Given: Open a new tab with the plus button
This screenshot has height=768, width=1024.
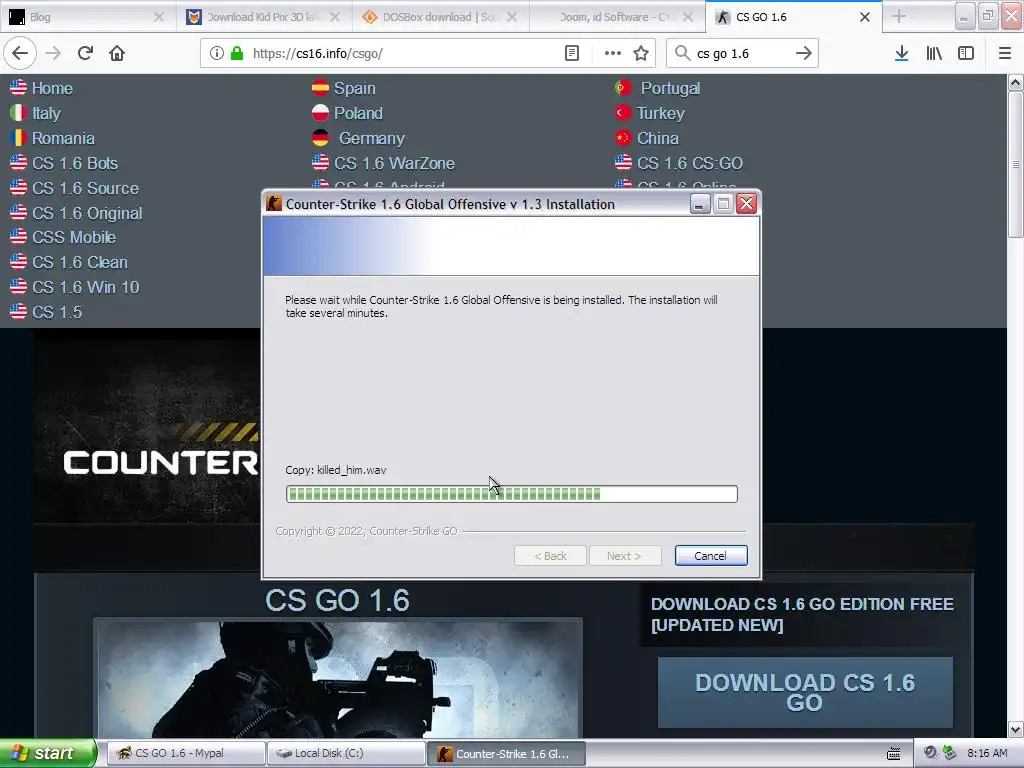Looking at the screenshot, I should click(x=899, y=17).
